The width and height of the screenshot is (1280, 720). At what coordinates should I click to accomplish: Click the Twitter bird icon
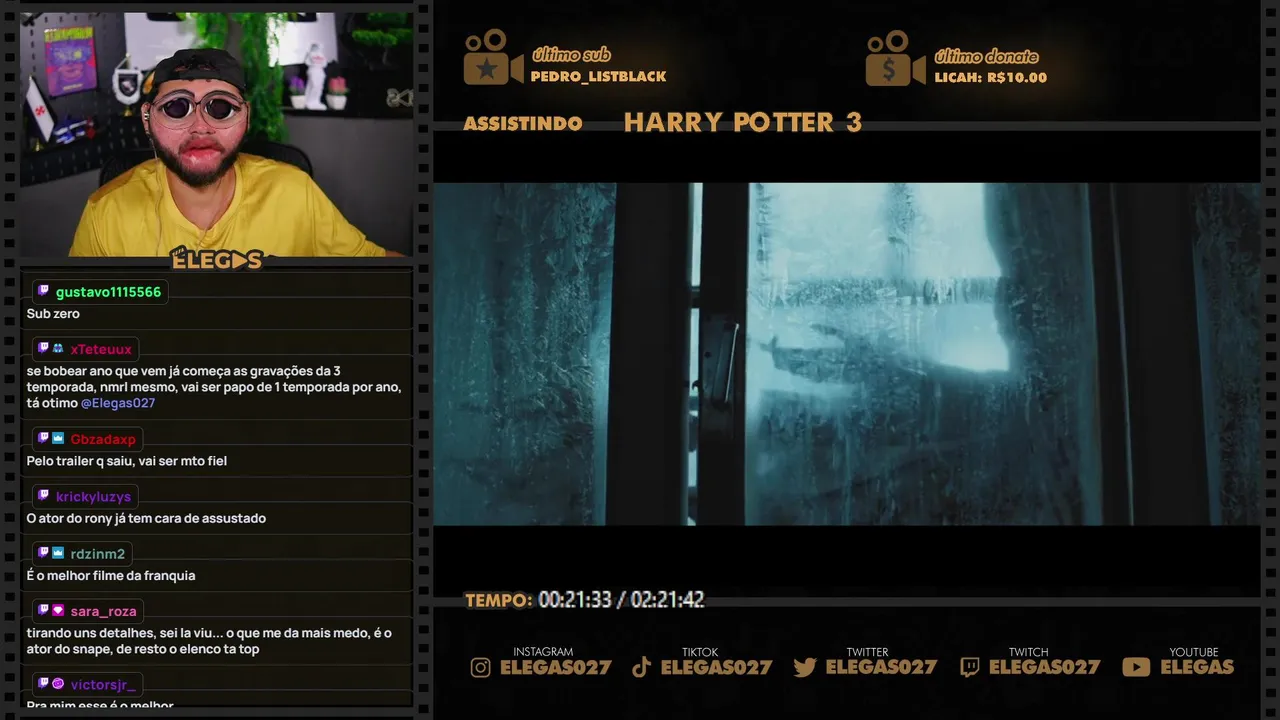coord(805,668)
